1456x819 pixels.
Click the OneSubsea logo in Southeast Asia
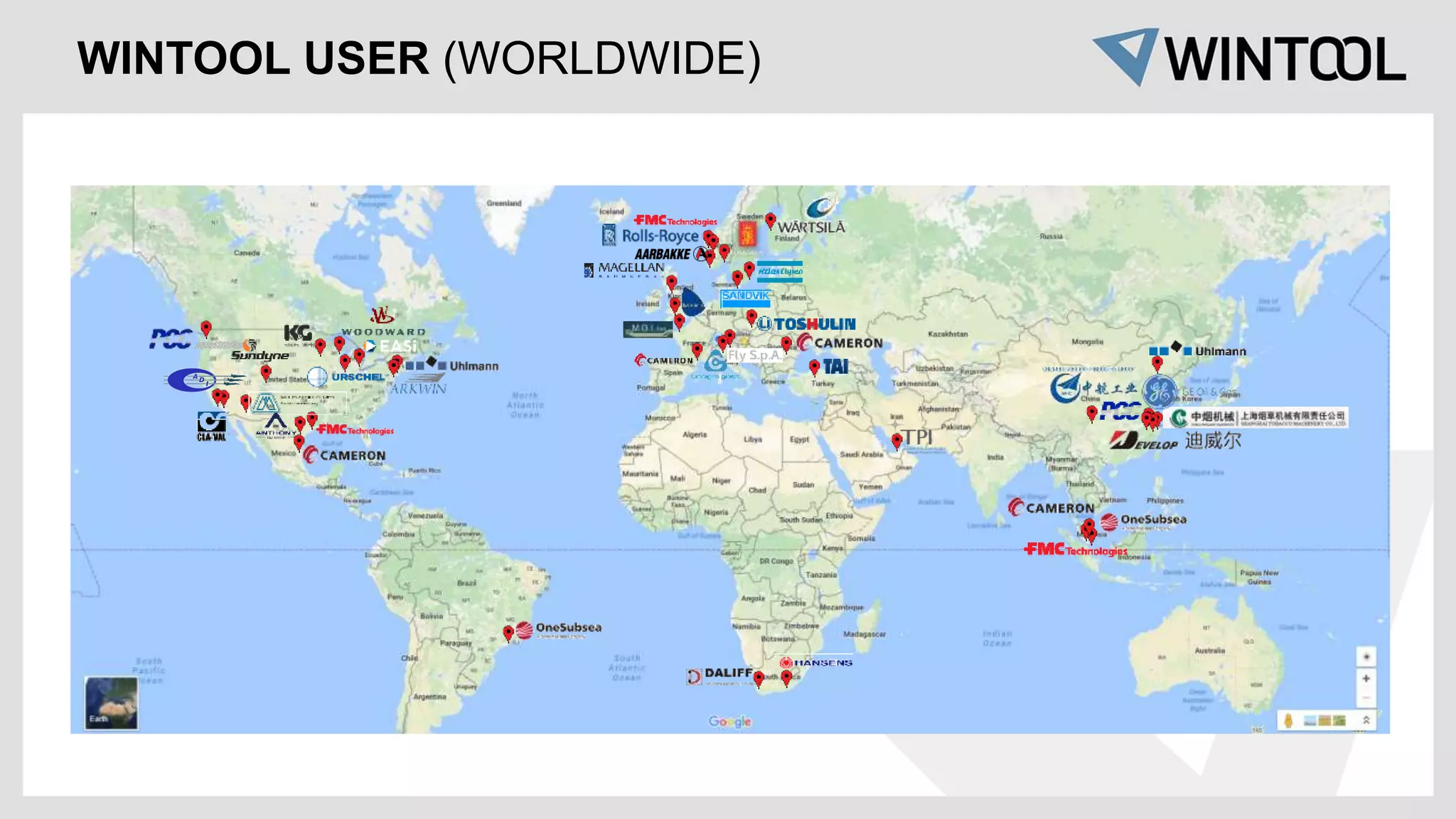(x=1143, y=521)
